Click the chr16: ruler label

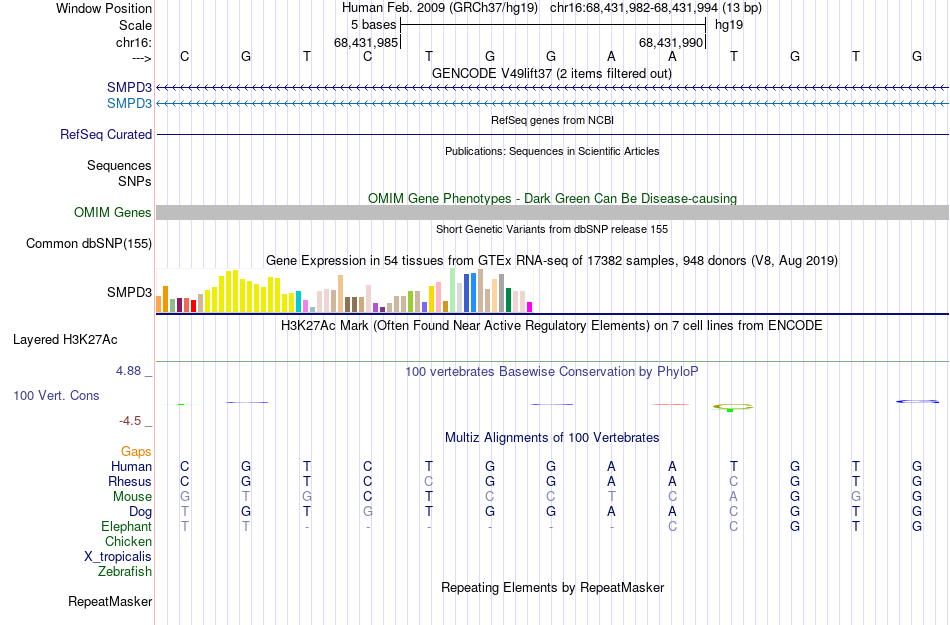(133, 42)
